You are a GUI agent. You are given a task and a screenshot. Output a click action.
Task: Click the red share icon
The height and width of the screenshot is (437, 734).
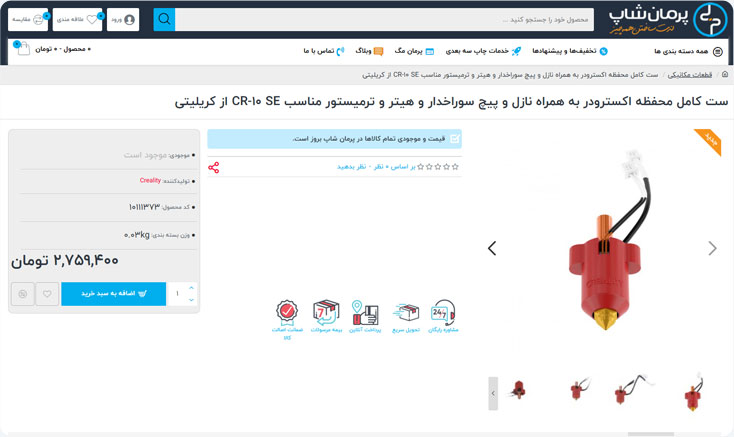[x=213, y=167]
